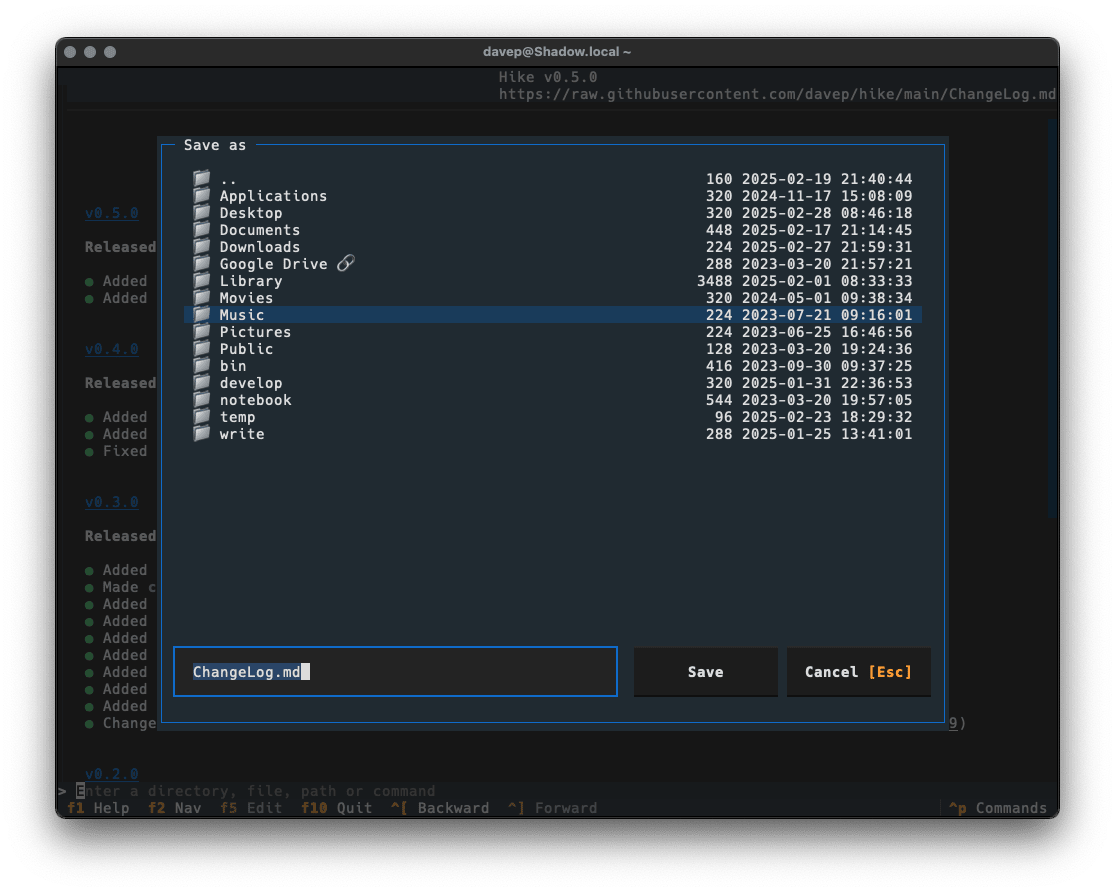Viewport: 1115px width, 892px height.
Task: Click the terminal window title davep@Shadow.local
Action: pos(557,52)
